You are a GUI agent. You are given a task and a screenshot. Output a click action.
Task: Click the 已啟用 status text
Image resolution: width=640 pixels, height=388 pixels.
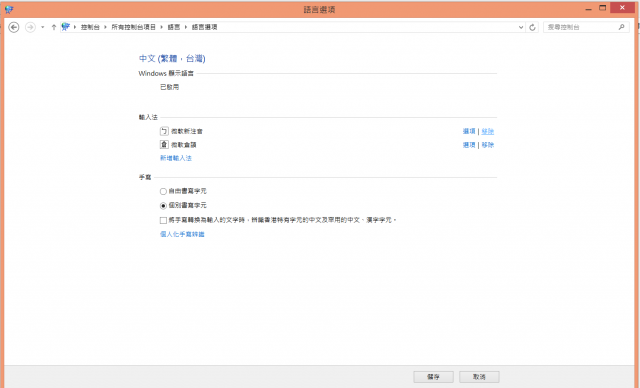coord(169,87)
